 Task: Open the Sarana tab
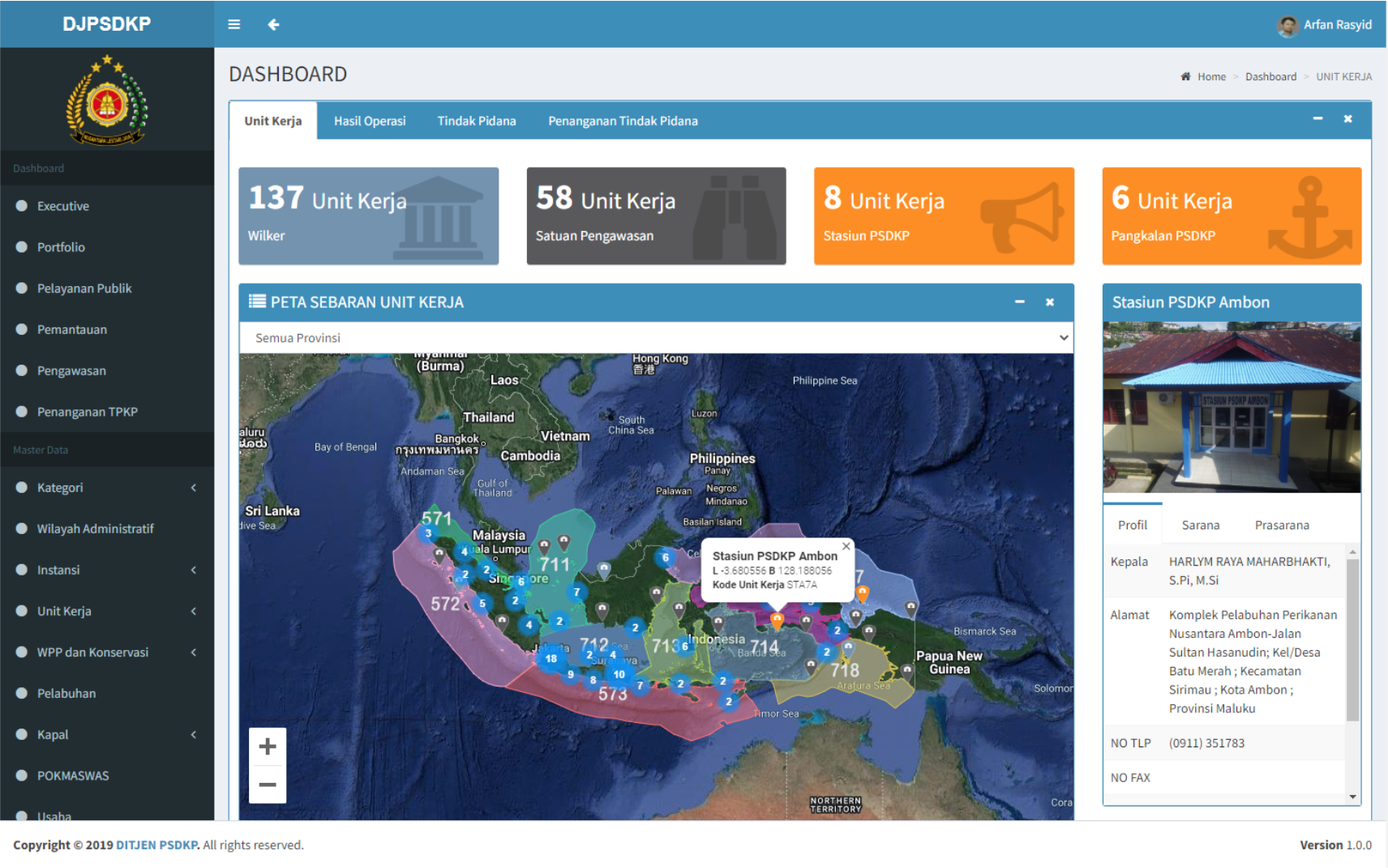[x=1200, y=525]
